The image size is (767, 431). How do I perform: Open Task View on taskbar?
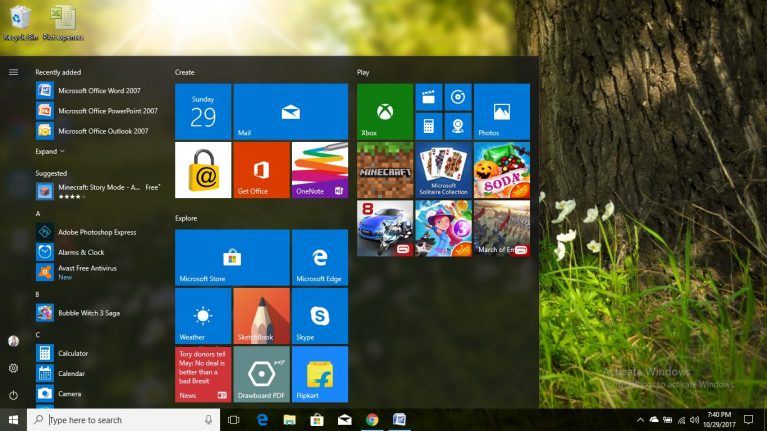[x=234, y=420]
